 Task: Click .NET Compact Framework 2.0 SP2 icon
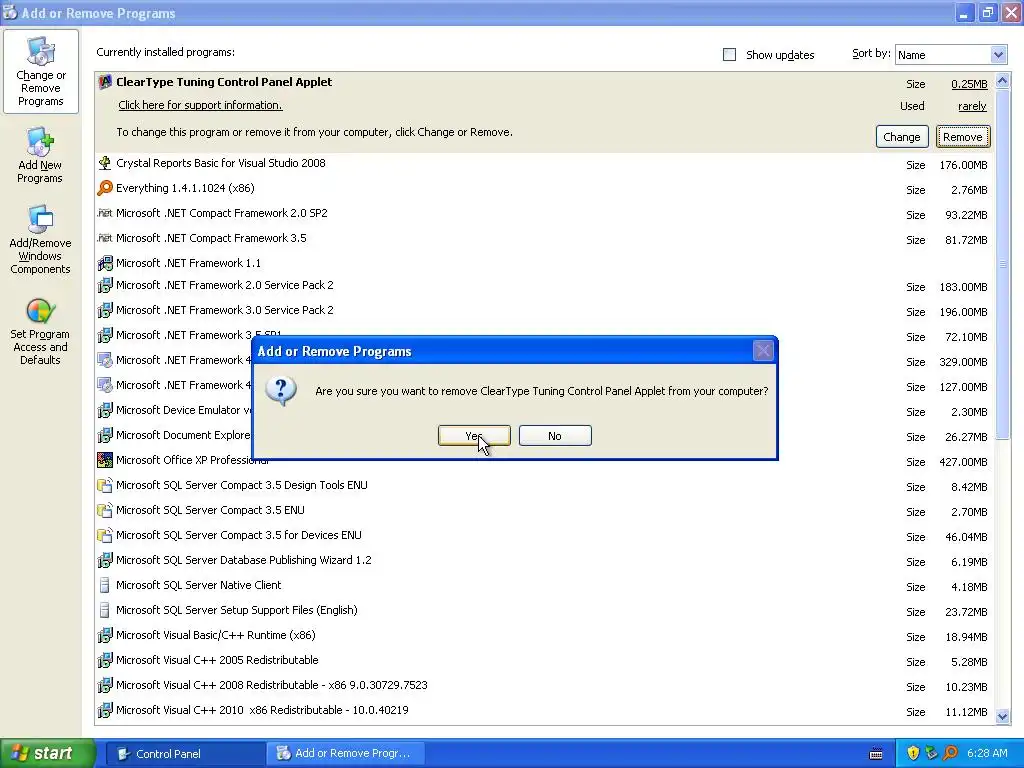[104, 213]
